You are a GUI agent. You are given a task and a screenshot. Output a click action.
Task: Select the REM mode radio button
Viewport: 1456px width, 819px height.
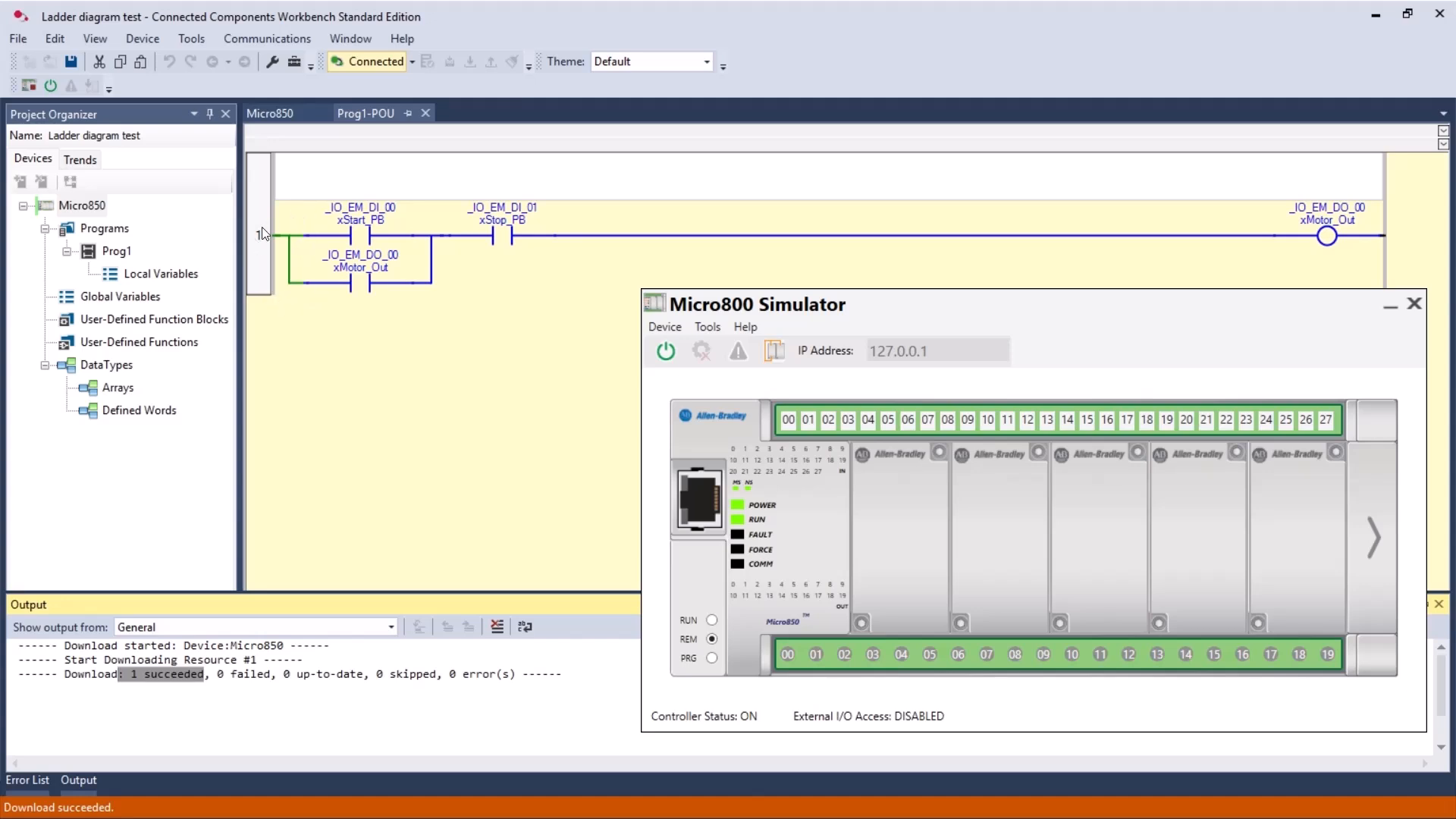click(711, 639)
